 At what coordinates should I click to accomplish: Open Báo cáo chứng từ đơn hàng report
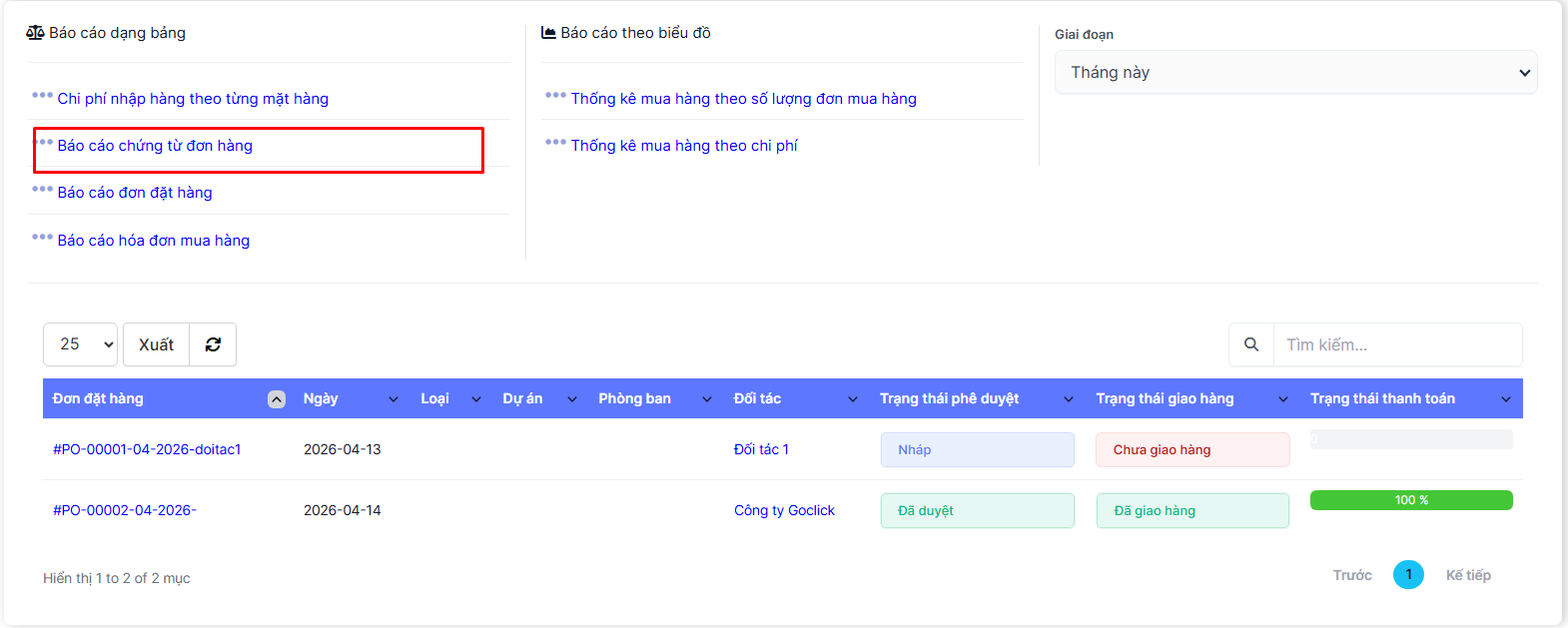155,146
